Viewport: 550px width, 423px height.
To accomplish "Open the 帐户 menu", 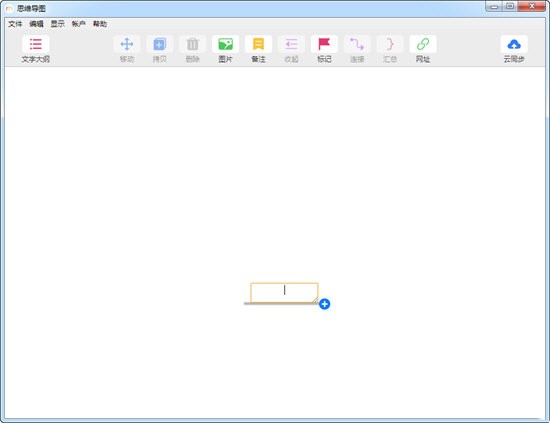I will pyautogui.click(x=79, y=24).
